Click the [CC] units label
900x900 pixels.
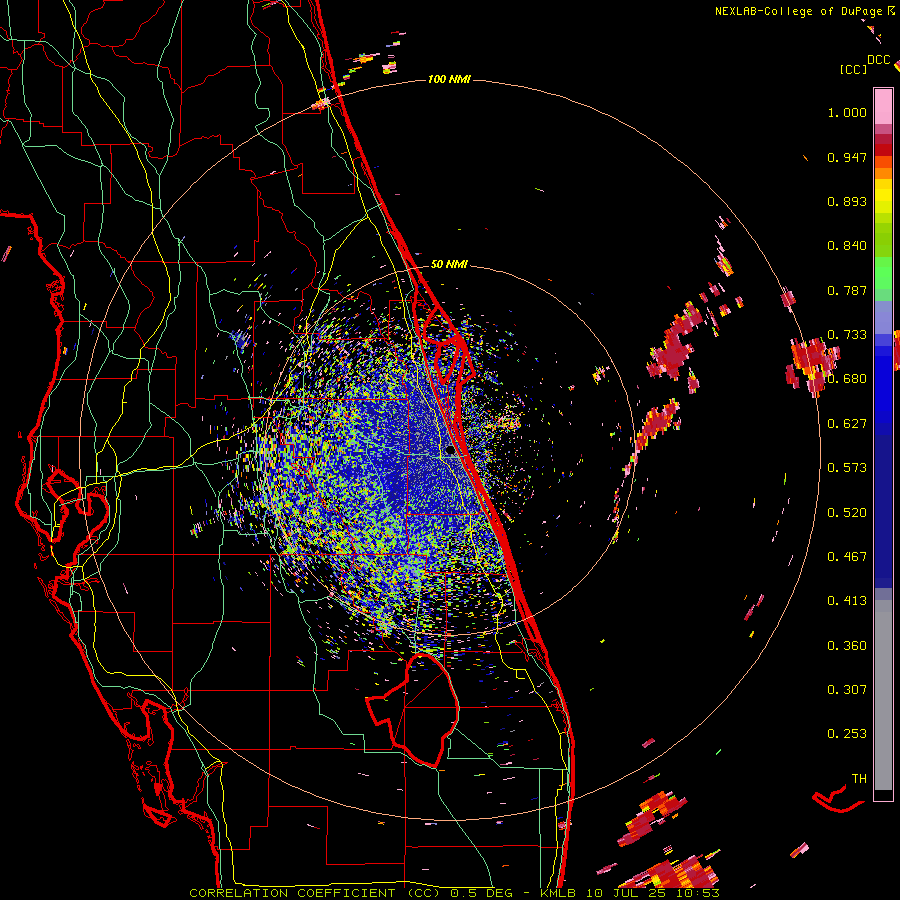click(x=853, y=69)
